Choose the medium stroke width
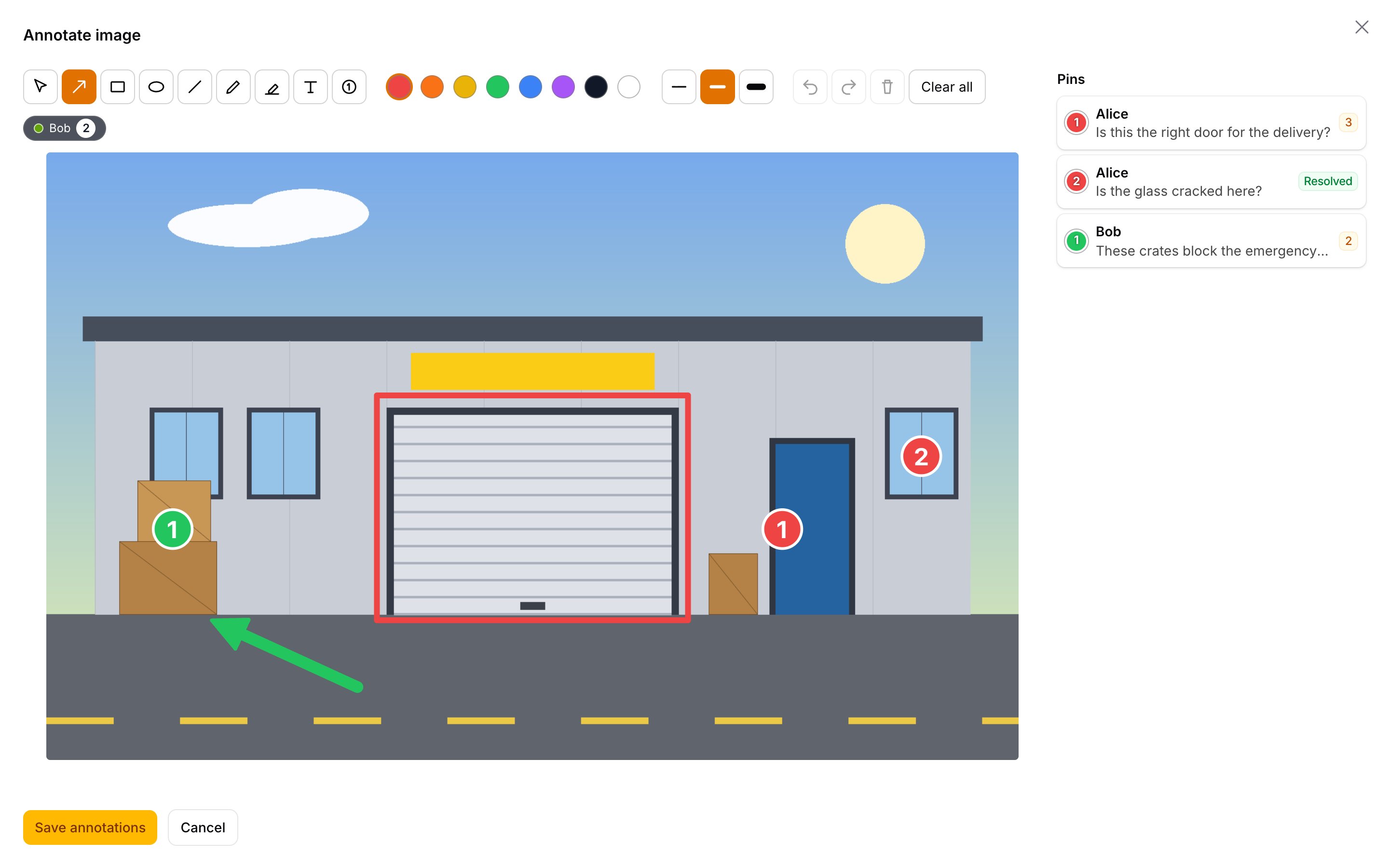 pyautogui.click(x=718, y=87)
